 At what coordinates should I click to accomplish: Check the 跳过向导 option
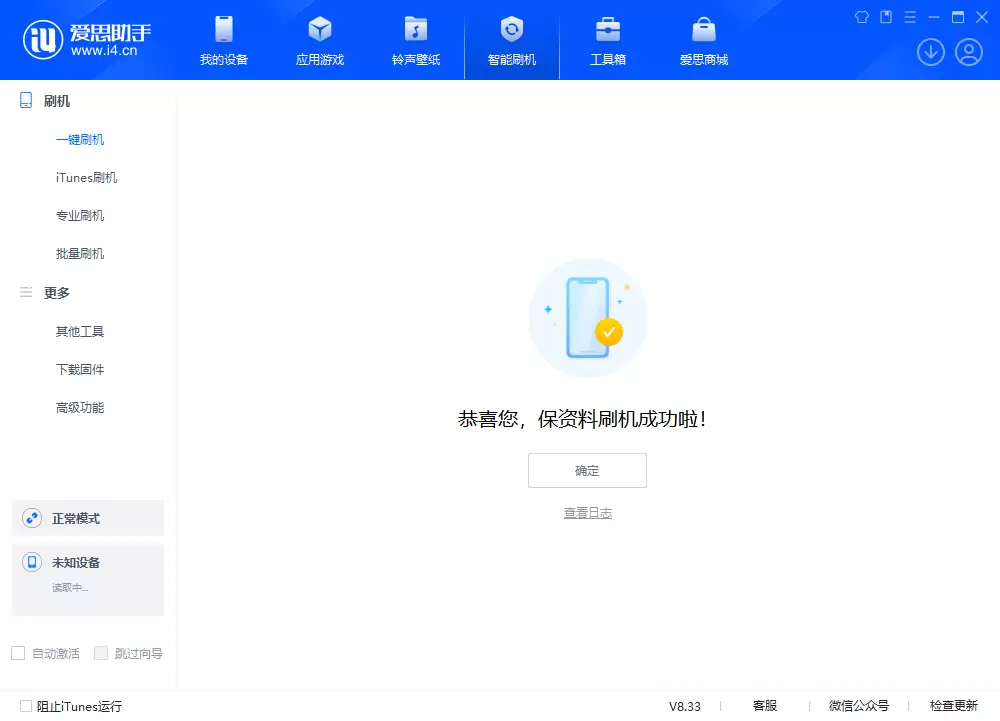[x=101, y=652]
